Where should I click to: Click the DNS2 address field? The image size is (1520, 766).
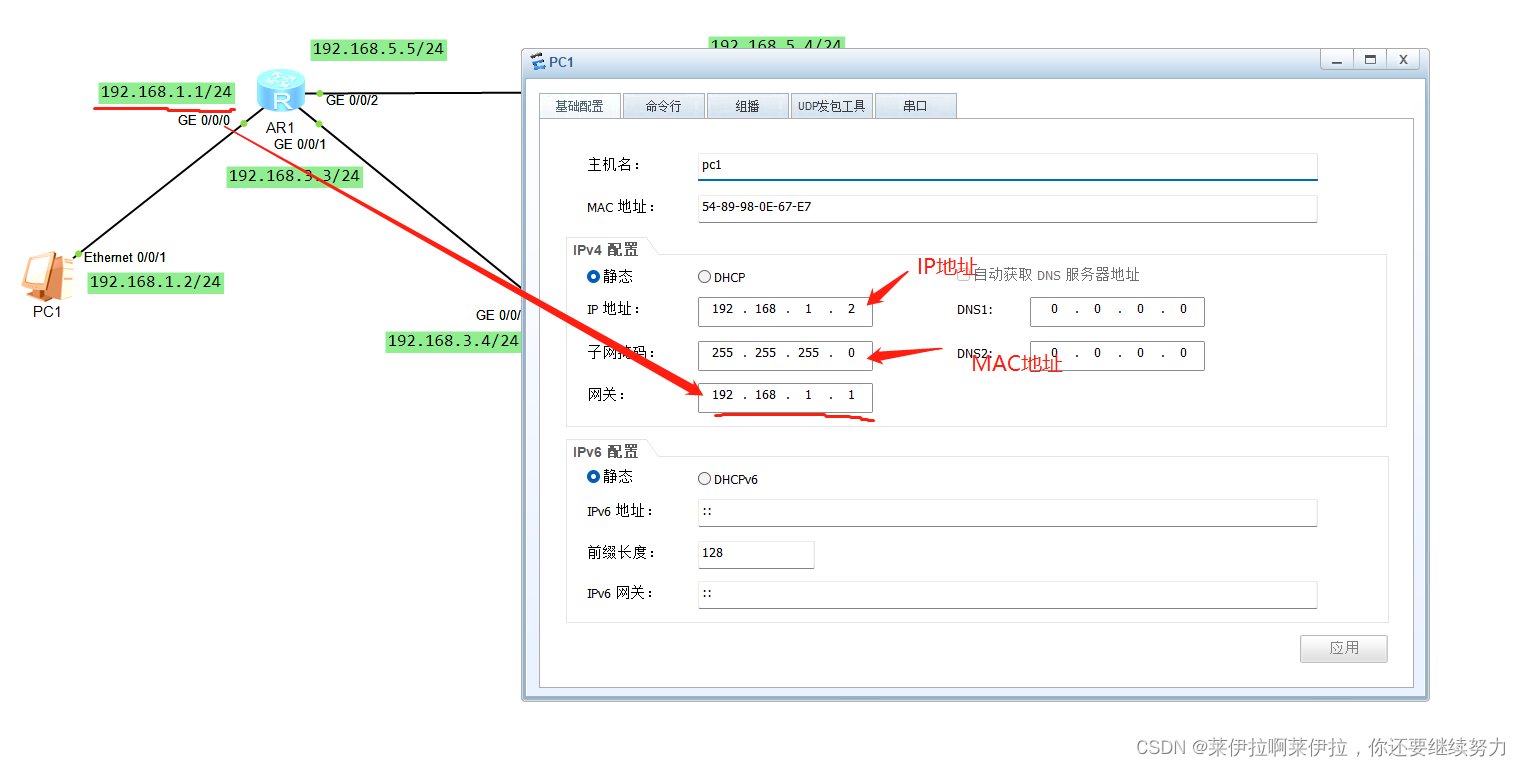(x=1117, y=355)
